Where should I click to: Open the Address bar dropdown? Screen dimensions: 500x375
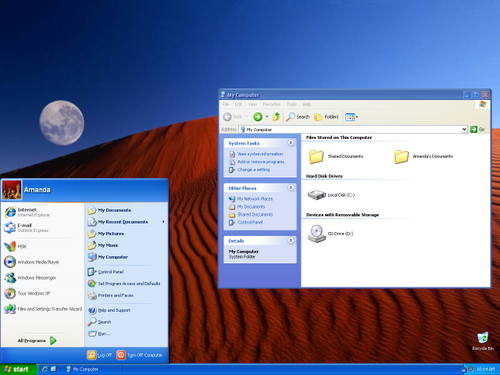(464, 129)
